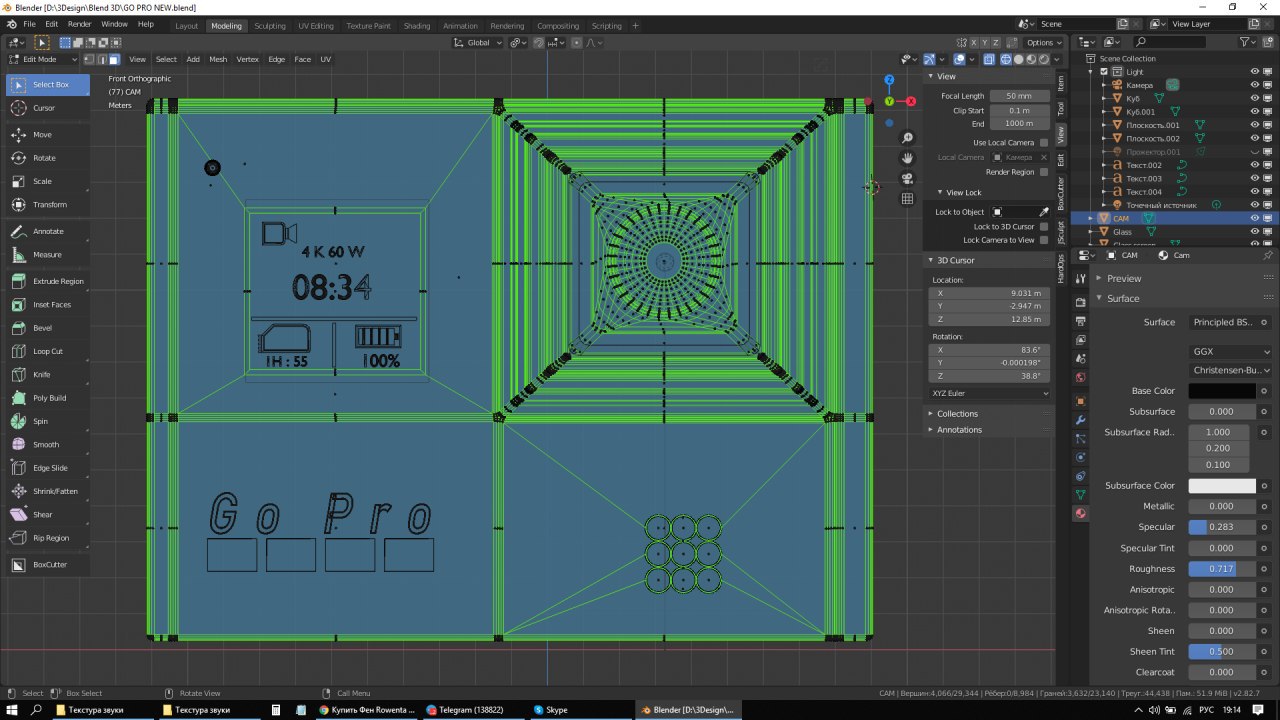Open Skype from the Windows taskbar
This screenshot has height=720, width=1280.
click(579, 710)
